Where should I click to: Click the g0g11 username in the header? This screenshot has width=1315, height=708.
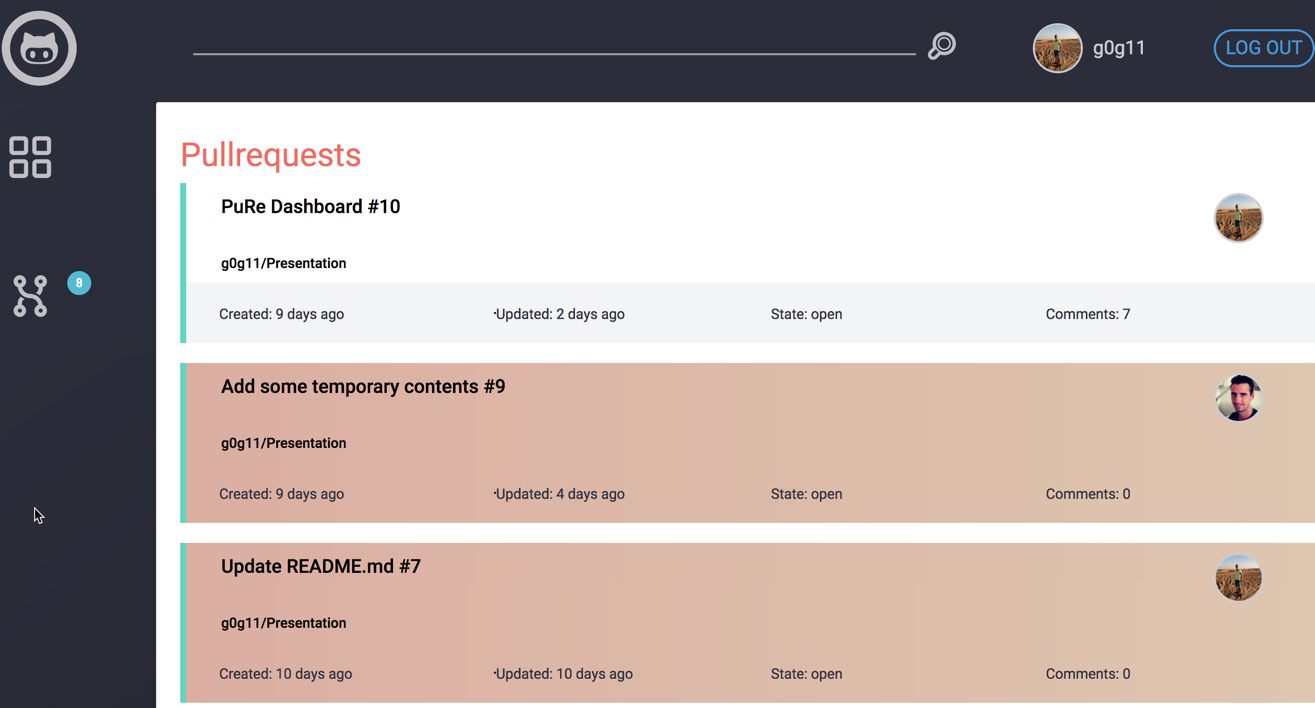[1119, 47]
